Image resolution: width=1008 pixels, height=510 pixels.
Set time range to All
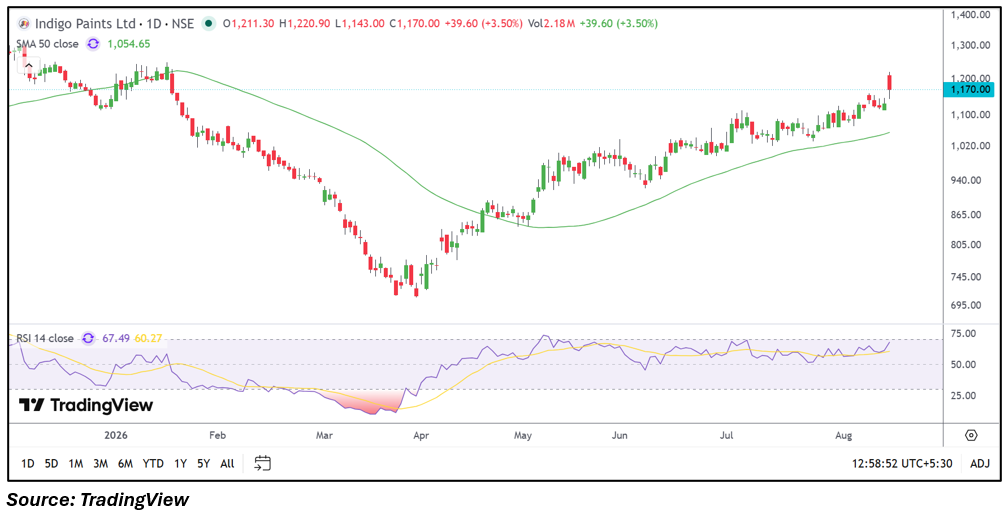227,463
